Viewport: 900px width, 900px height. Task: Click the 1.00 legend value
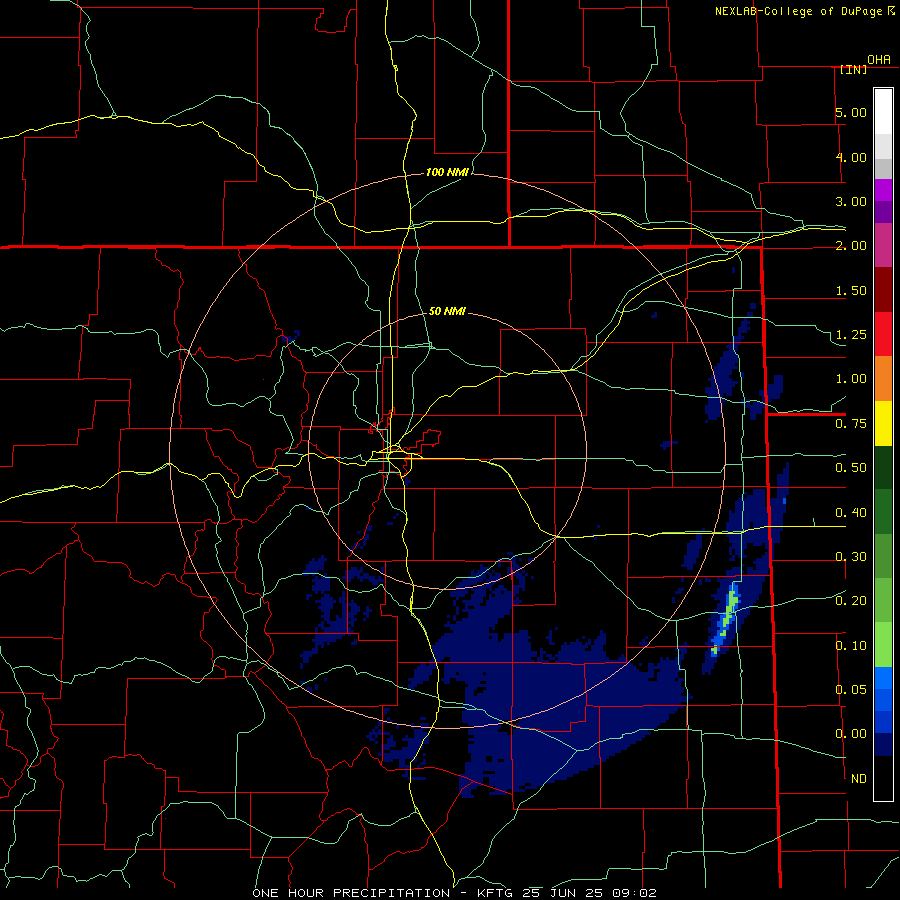(x=851, y=379)
